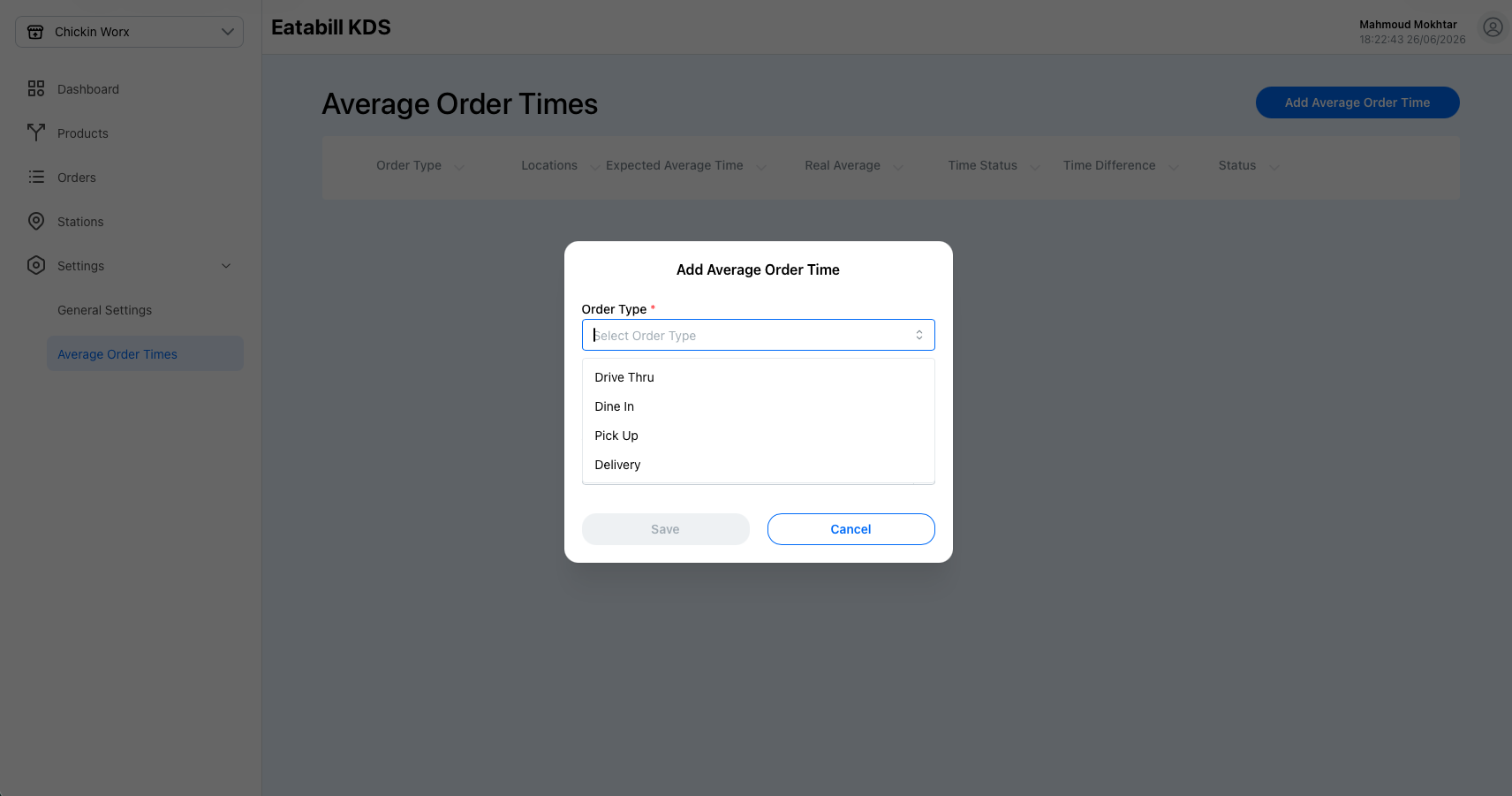Click the Dashboard grid icon
1512x796 pixels.
click(x=36, y=88)
